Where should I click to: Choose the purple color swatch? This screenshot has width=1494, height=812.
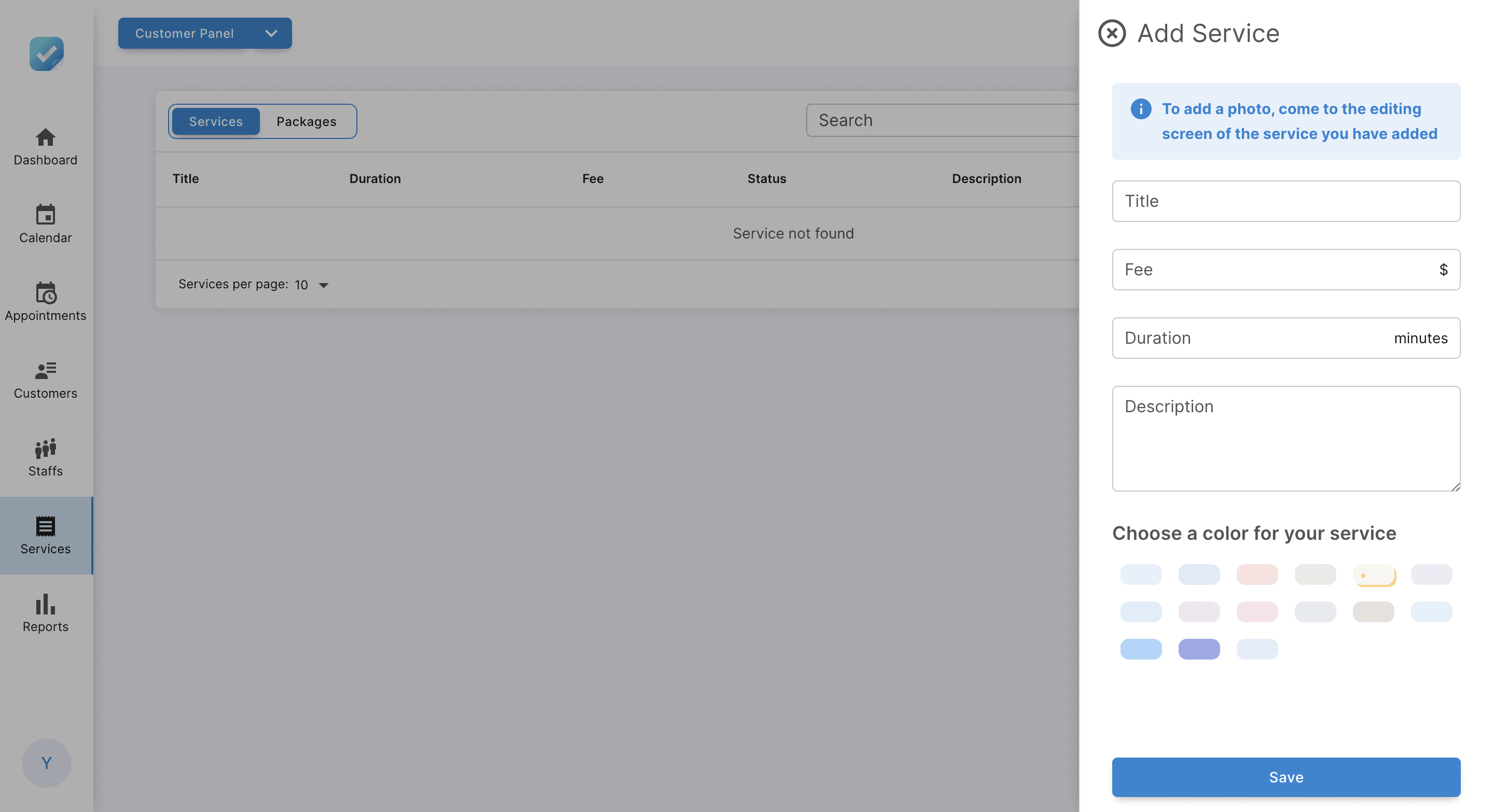click(x=1198, y=649)
